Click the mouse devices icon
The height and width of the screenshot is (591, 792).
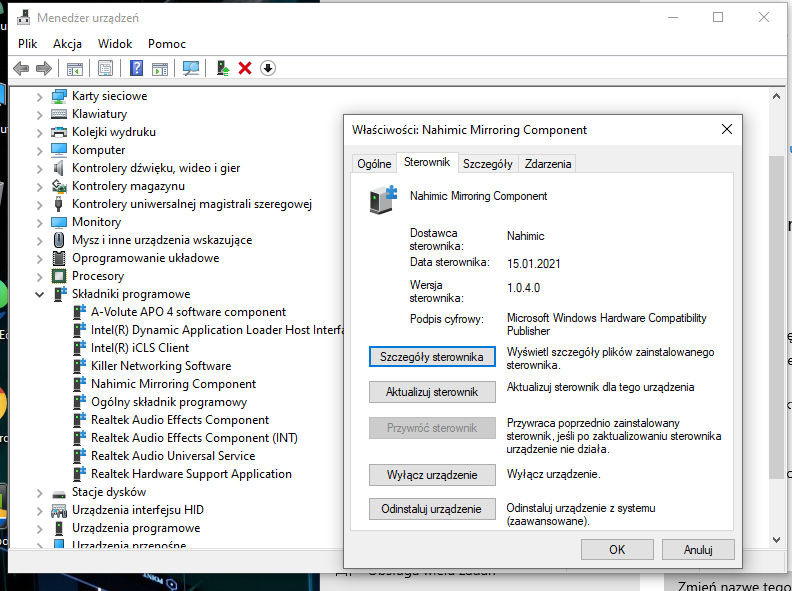[59, 240]
